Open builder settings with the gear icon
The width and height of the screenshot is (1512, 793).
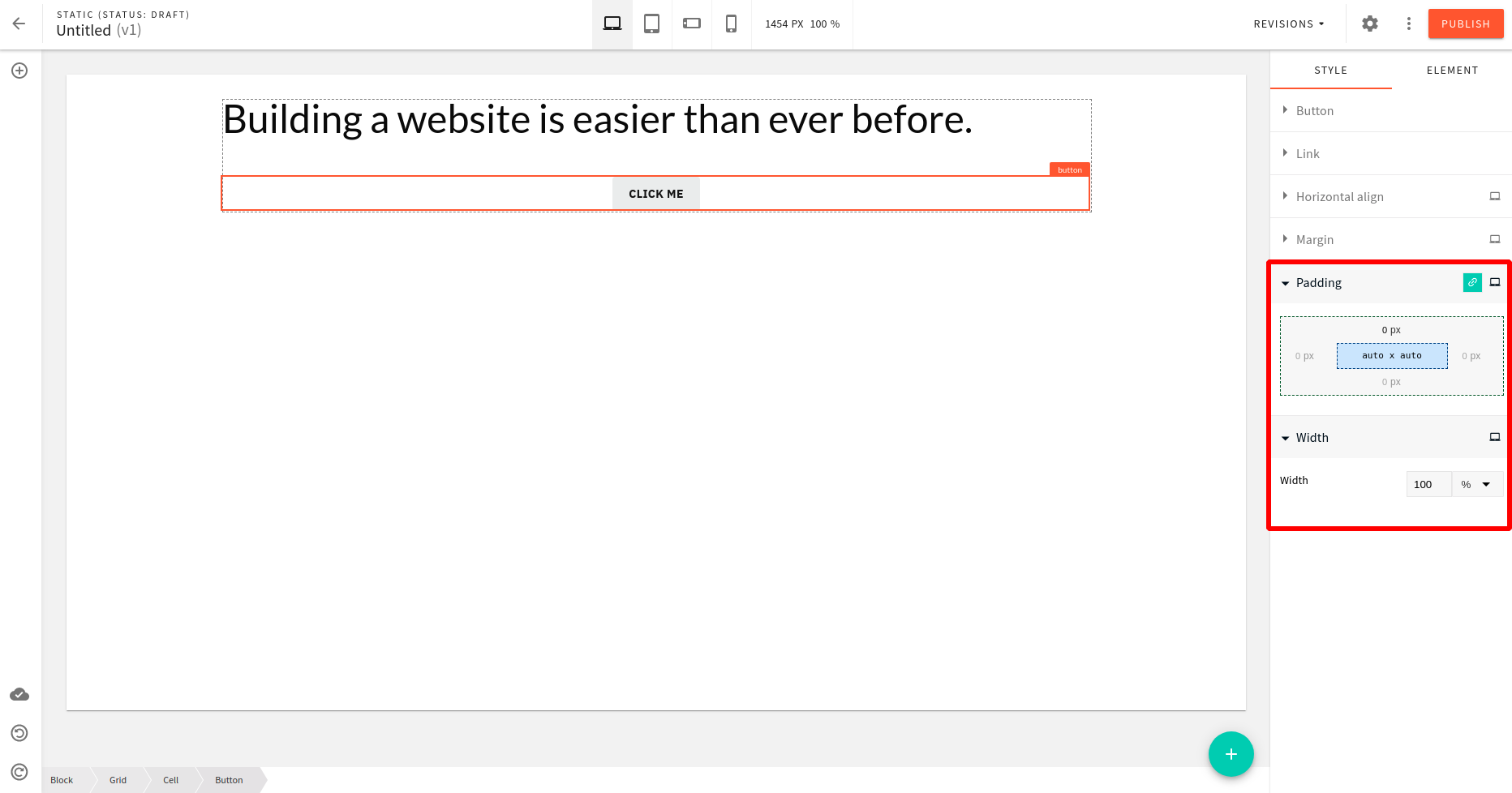pos(1369,24)
